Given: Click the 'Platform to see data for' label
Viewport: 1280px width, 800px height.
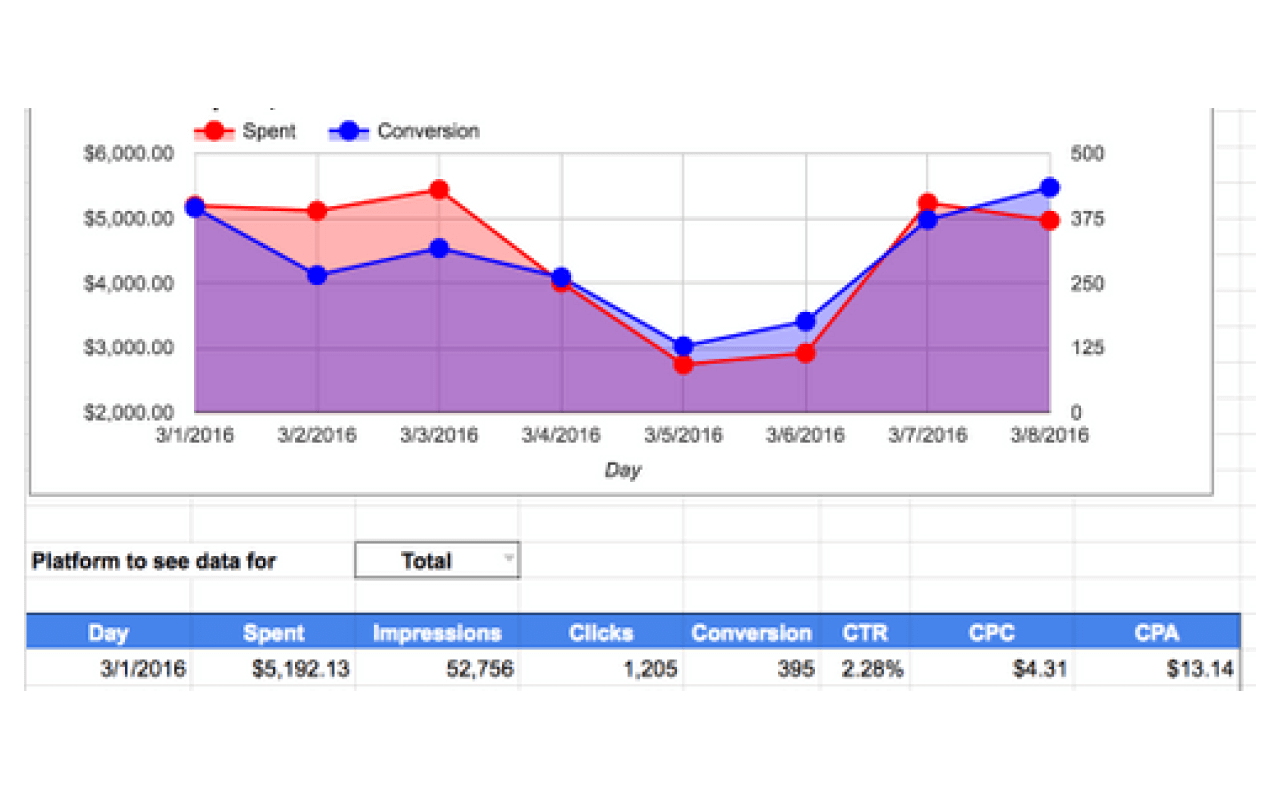Looking at the screenshot, I should (153, 561).
